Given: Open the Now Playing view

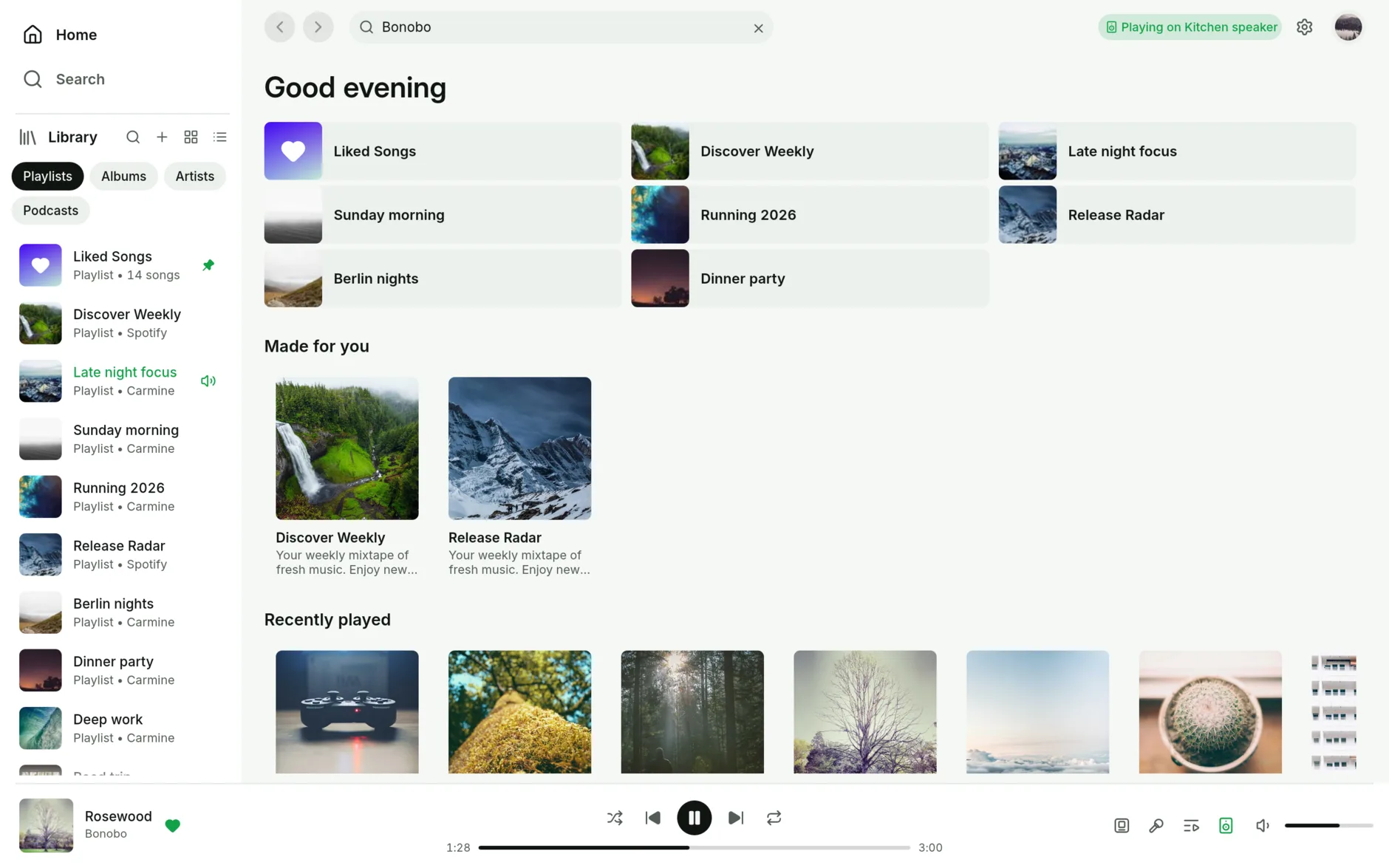Looking at the screenshot, I should [1122, 826].
